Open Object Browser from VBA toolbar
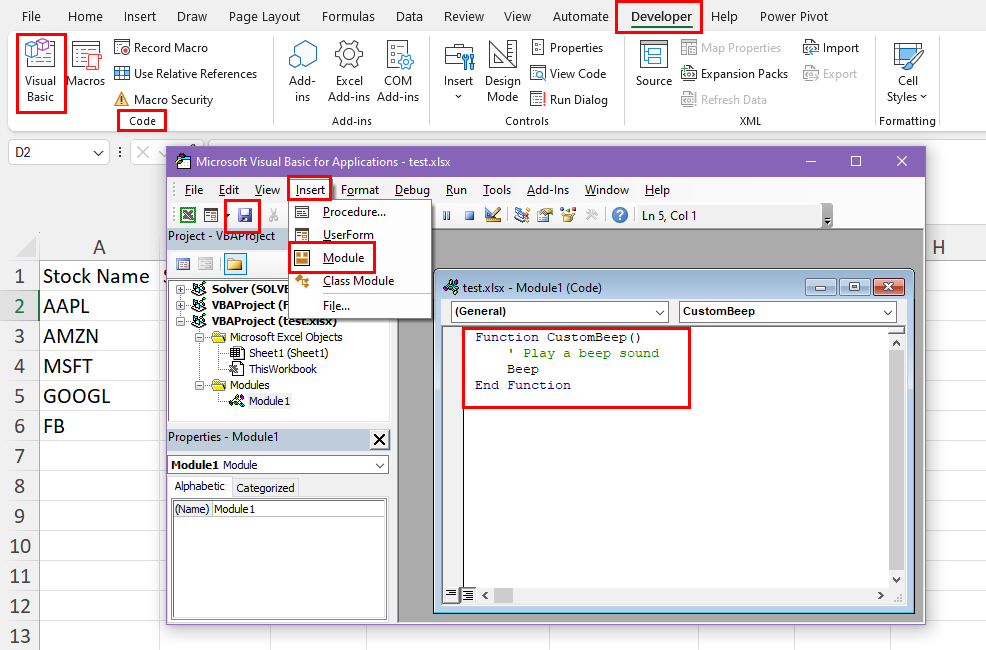 click(568, 216)
